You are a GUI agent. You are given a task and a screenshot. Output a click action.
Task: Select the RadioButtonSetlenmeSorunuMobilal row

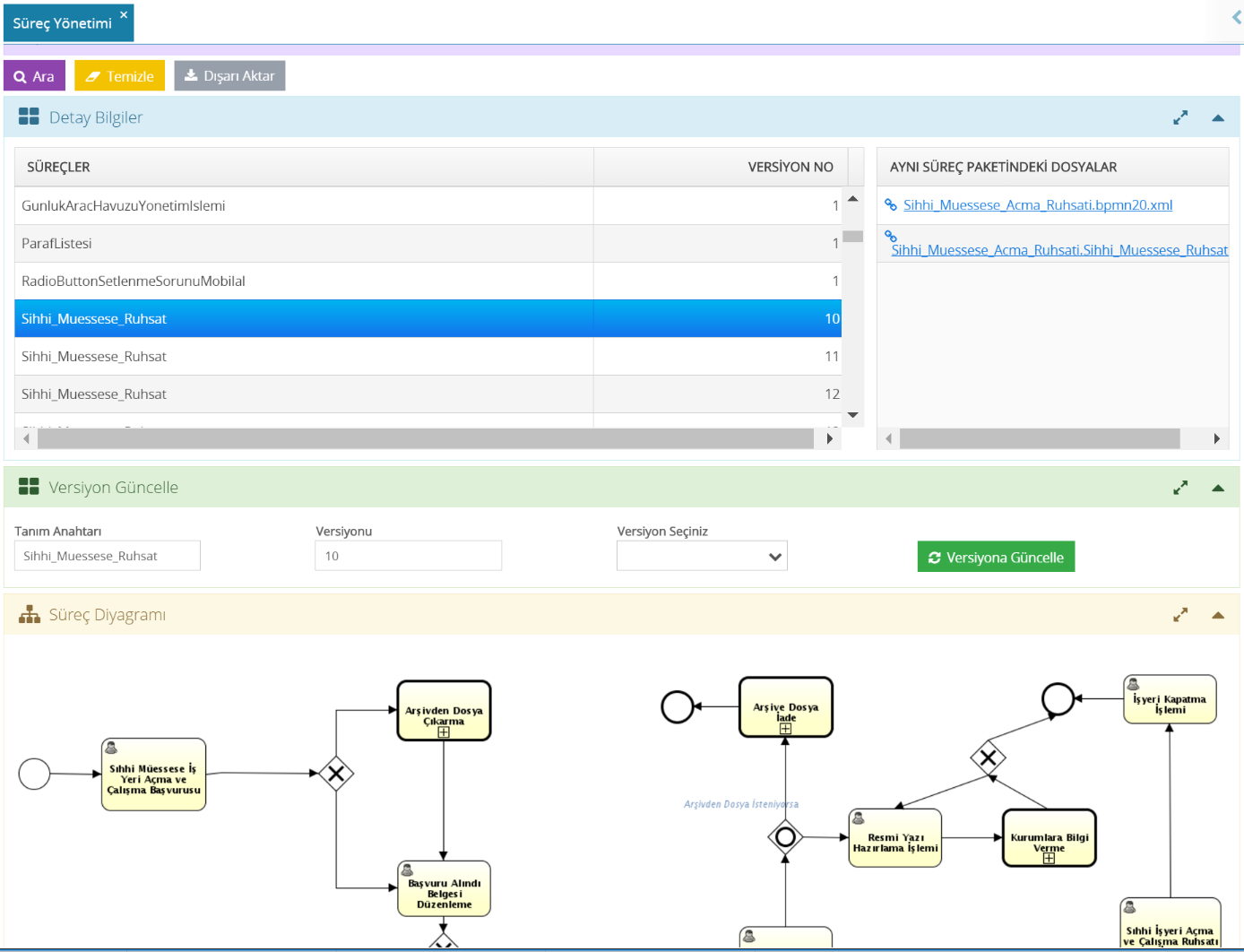[428, 281]
